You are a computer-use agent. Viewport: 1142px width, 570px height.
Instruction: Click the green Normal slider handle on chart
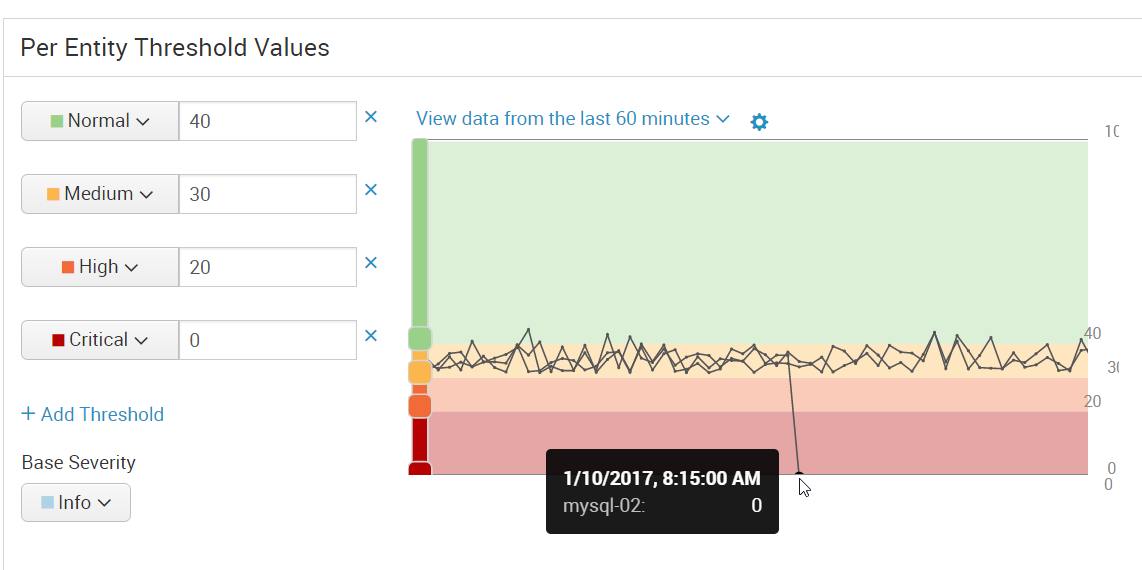(x=420, y=339)
